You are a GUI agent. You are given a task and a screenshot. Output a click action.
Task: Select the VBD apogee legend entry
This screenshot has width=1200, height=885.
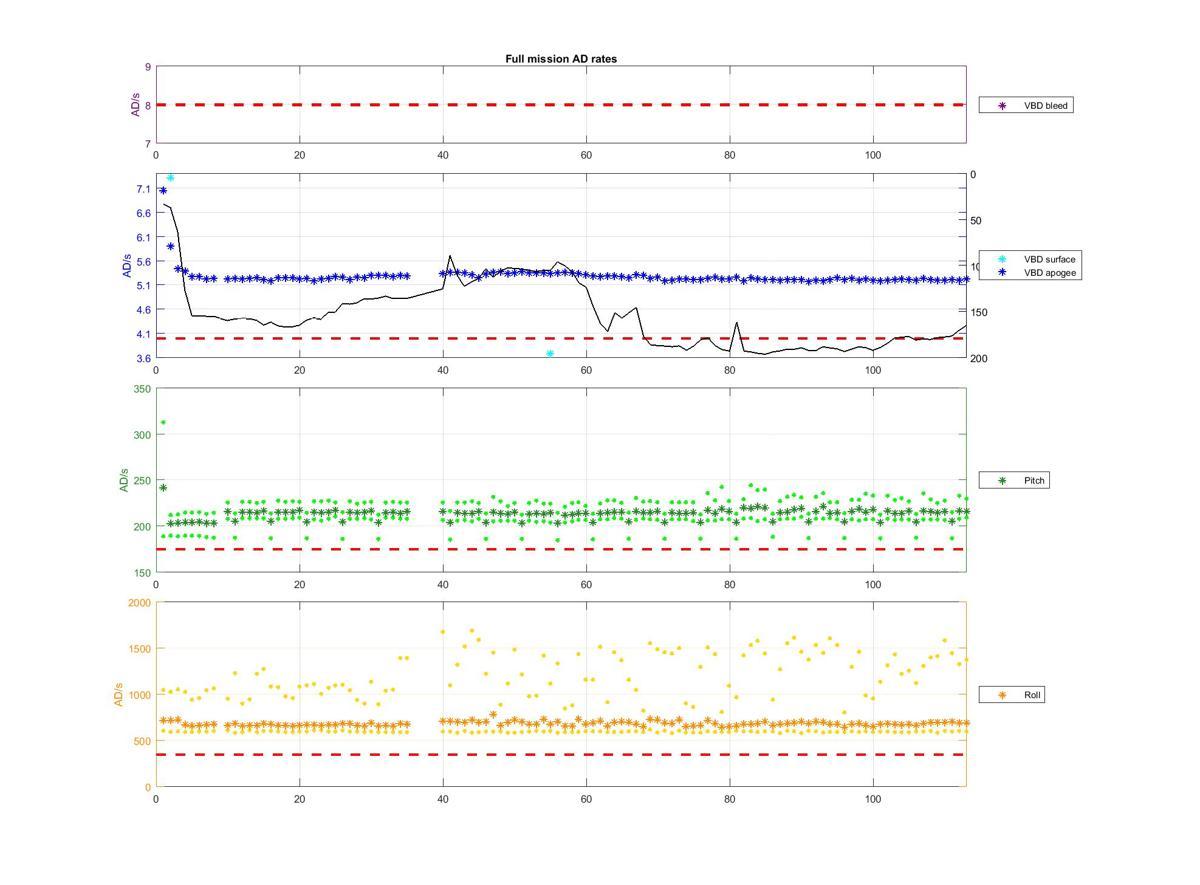click(x=1033, y=272)
